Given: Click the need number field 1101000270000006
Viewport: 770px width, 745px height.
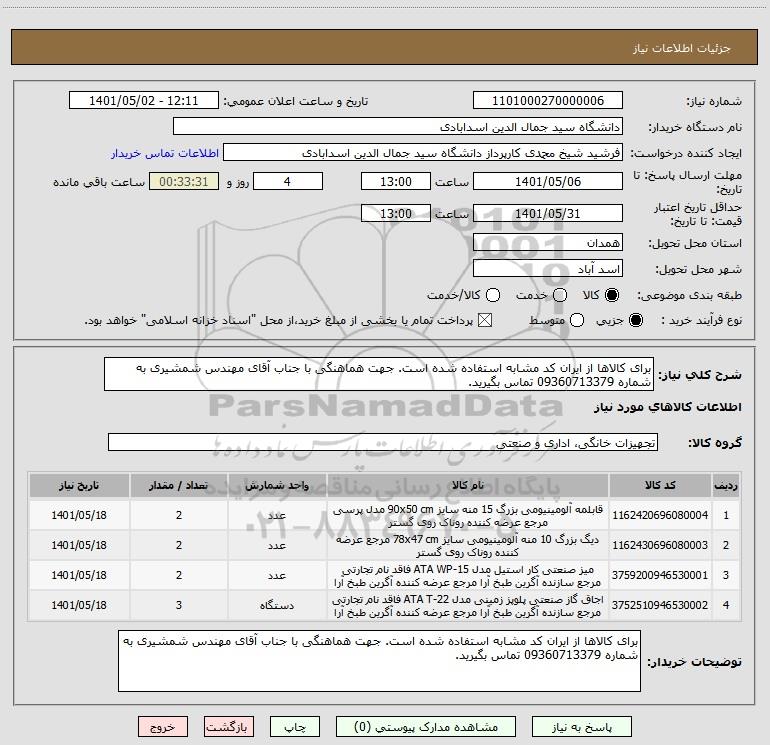Looking at the screenshot, I should [x=548, y=101].
